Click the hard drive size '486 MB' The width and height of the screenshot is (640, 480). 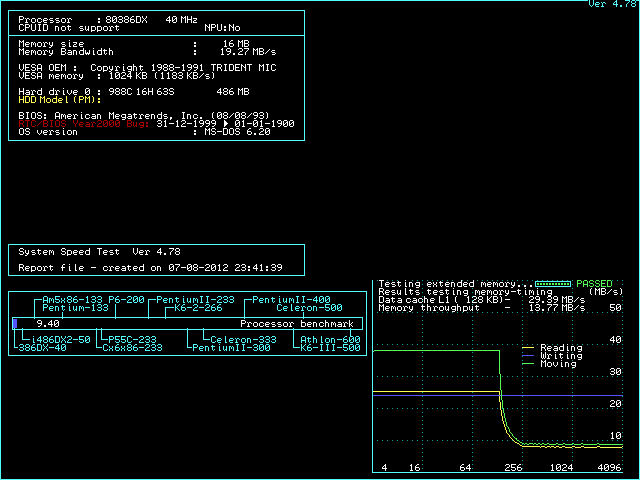pyautogui.click(x=233, y=92)
